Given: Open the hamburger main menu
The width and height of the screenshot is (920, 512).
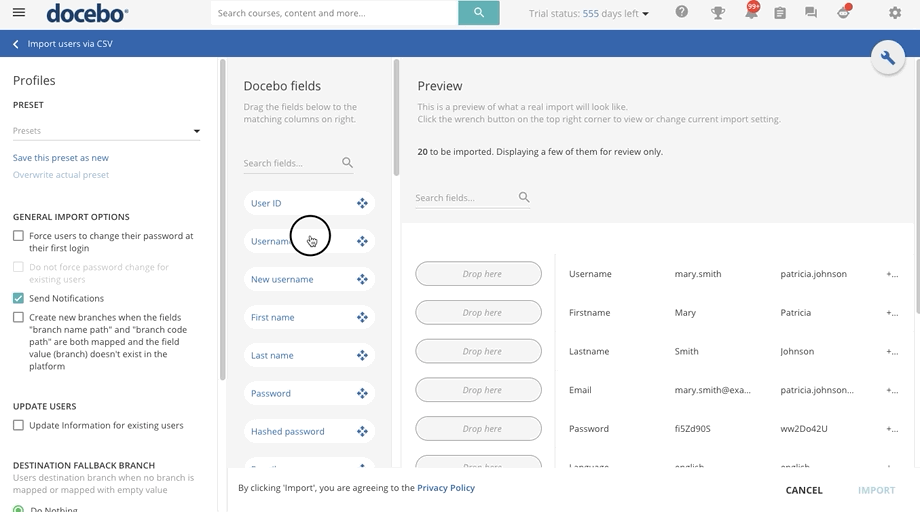Looking at the screenshot, I should pos(18,13).
